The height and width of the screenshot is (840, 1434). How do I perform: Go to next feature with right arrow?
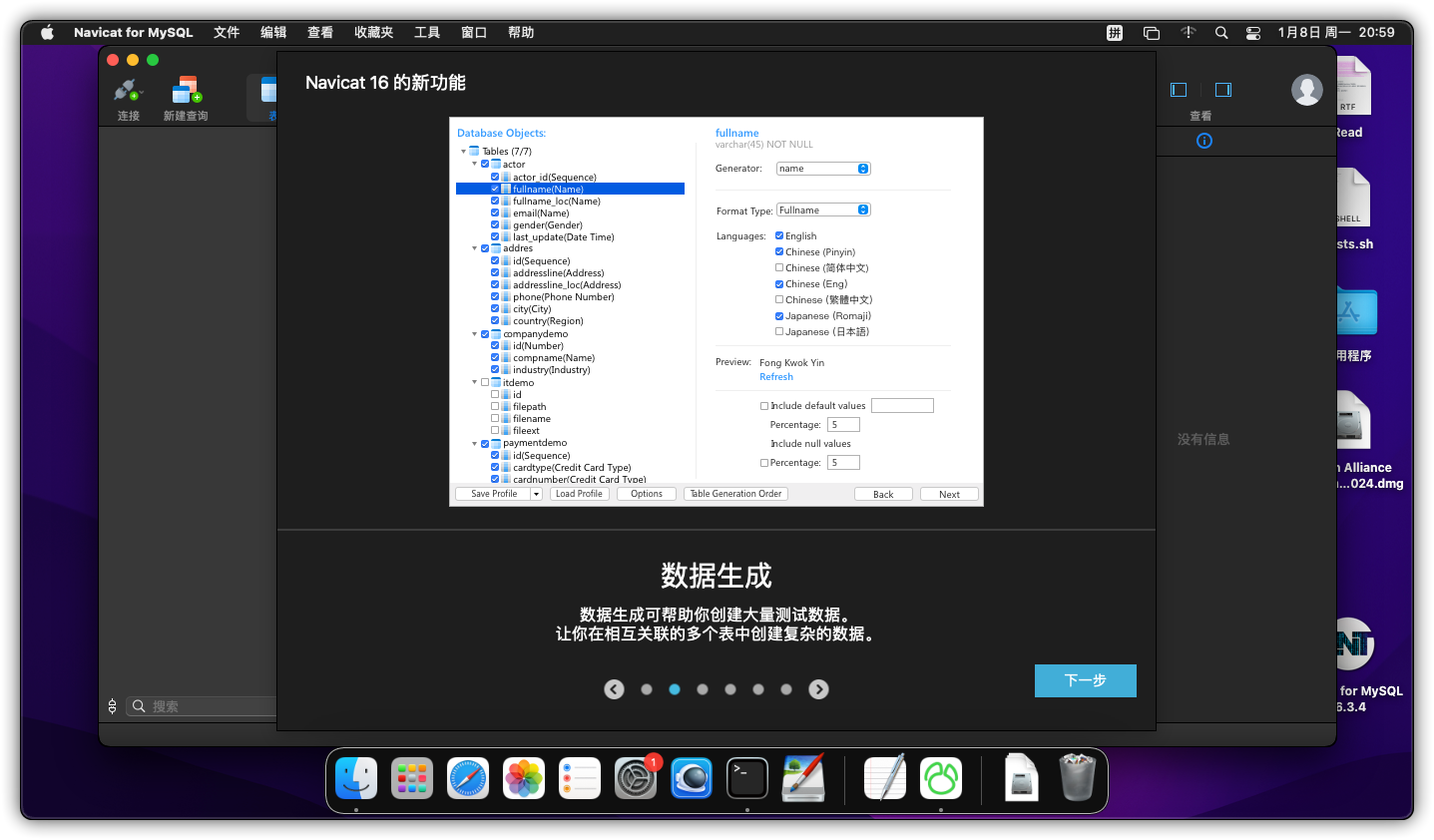[818, 689]
